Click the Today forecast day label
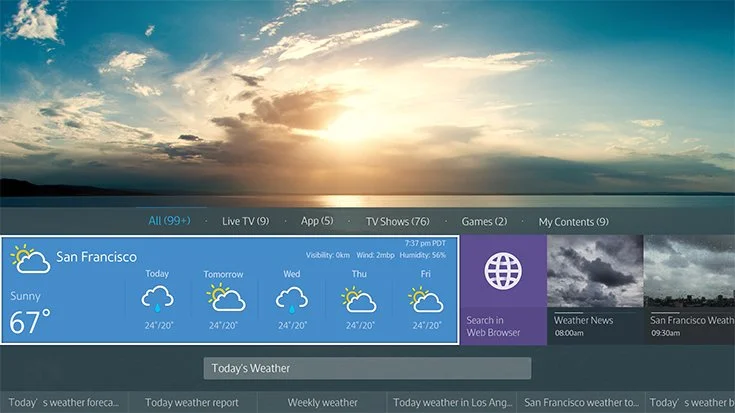The image size is (735, 413). (x=157, y=274)
